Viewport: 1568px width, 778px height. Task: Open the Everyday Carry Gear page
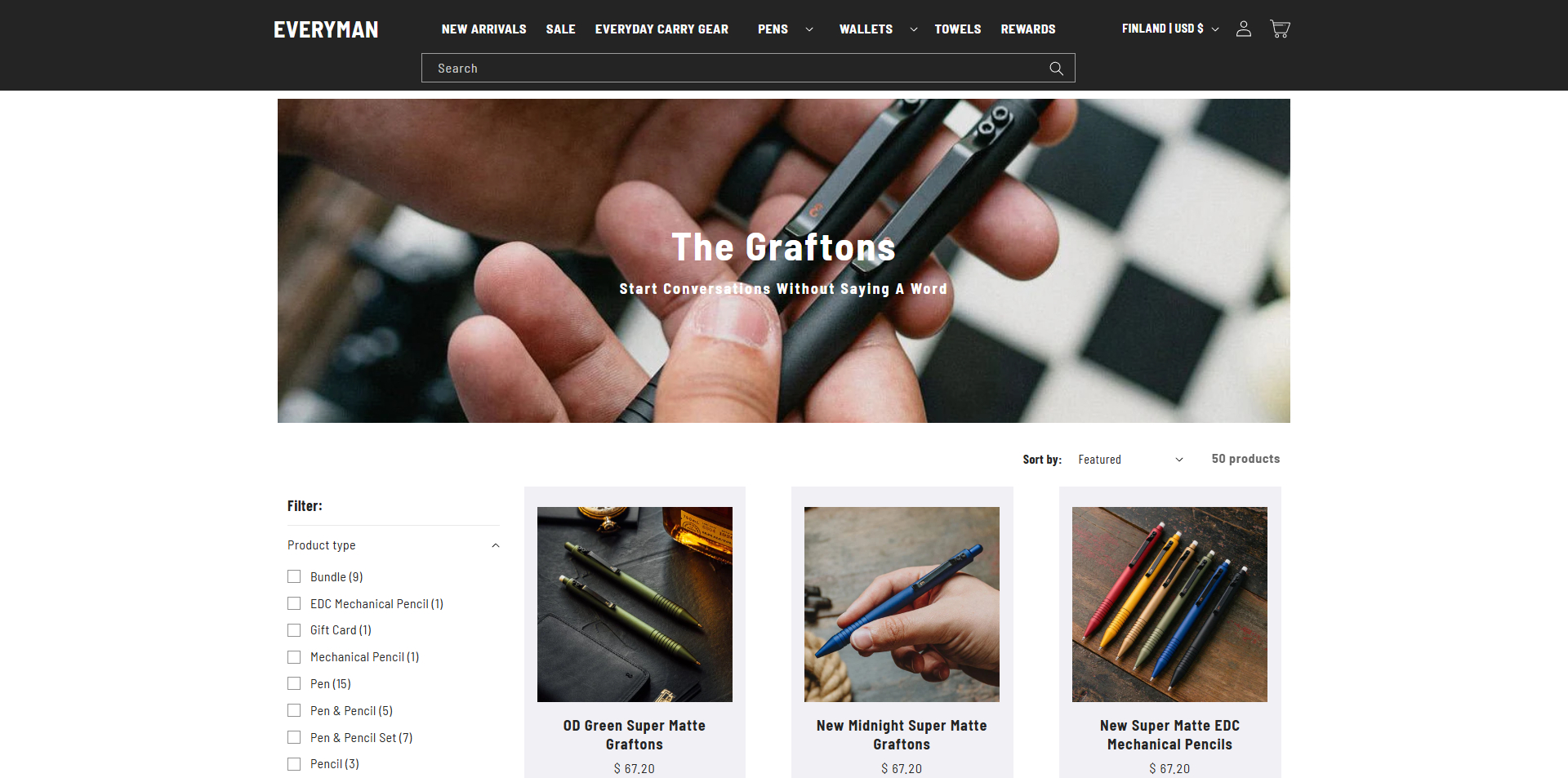(x=661, y=29)
